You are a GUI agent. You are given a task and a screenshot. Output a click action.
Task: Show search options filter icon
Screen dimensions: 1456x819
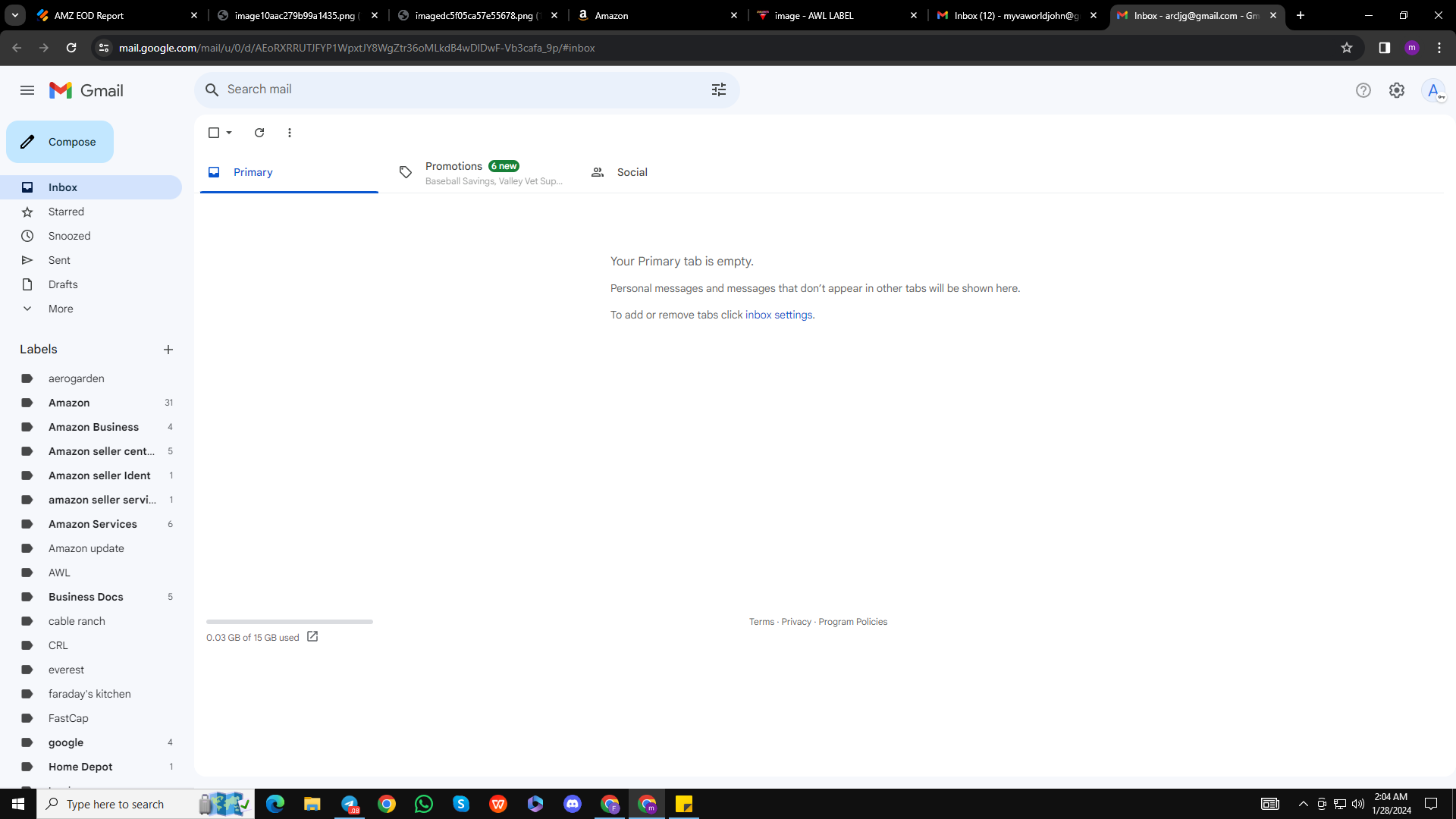719,89
